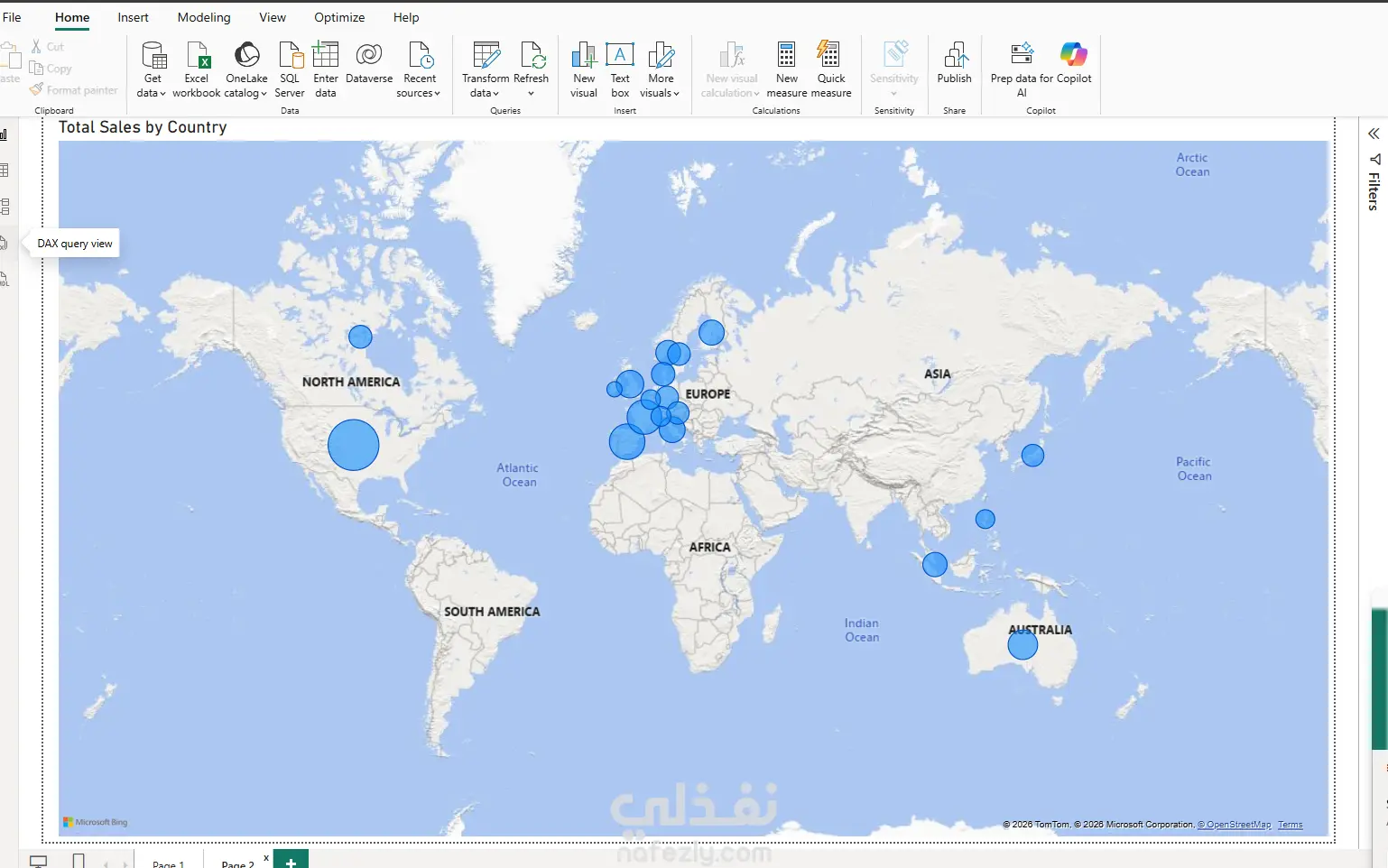The image size is (1388, 868).
Task: Click the OpenStreetMap link
Action: click(x=1234, y=825)
